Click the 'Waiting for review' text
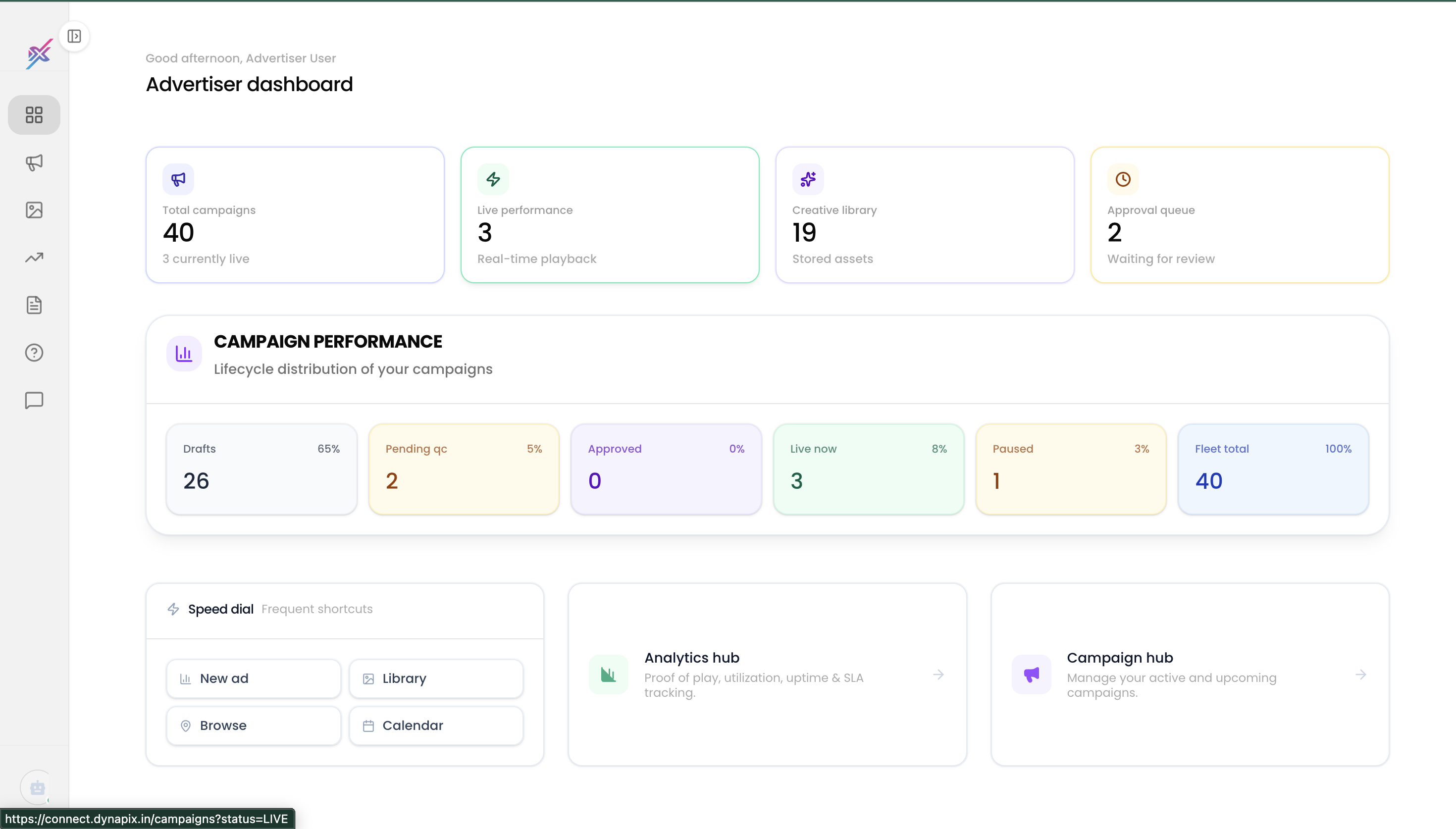Image resolution: width=1456 pixels, height=829 pixels. (1160, 259)
